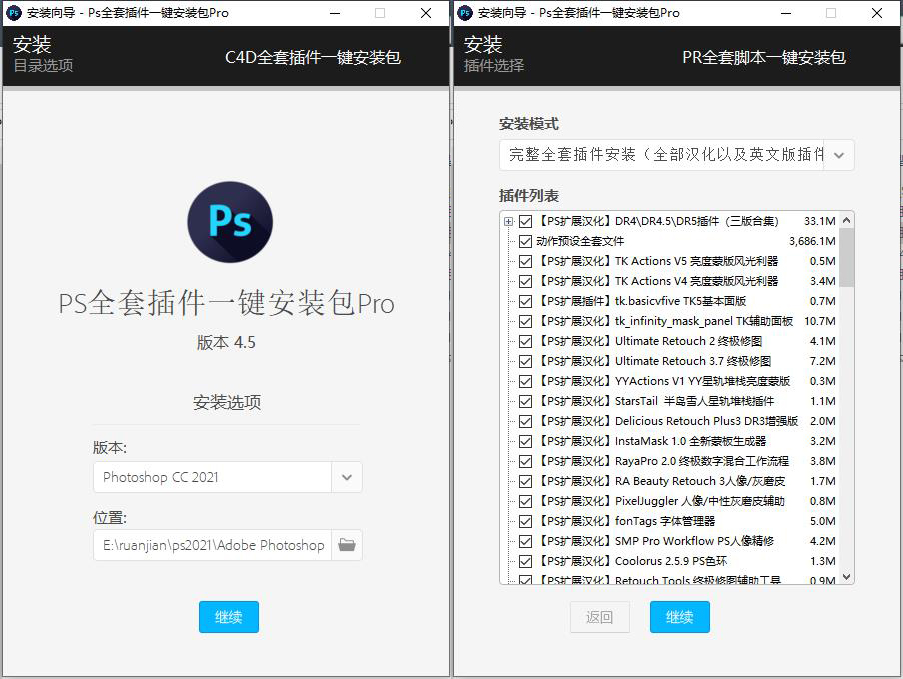Click the '33.1M' size value
Image resolution: width=903 pixels, height=679 pixels.
819,221
